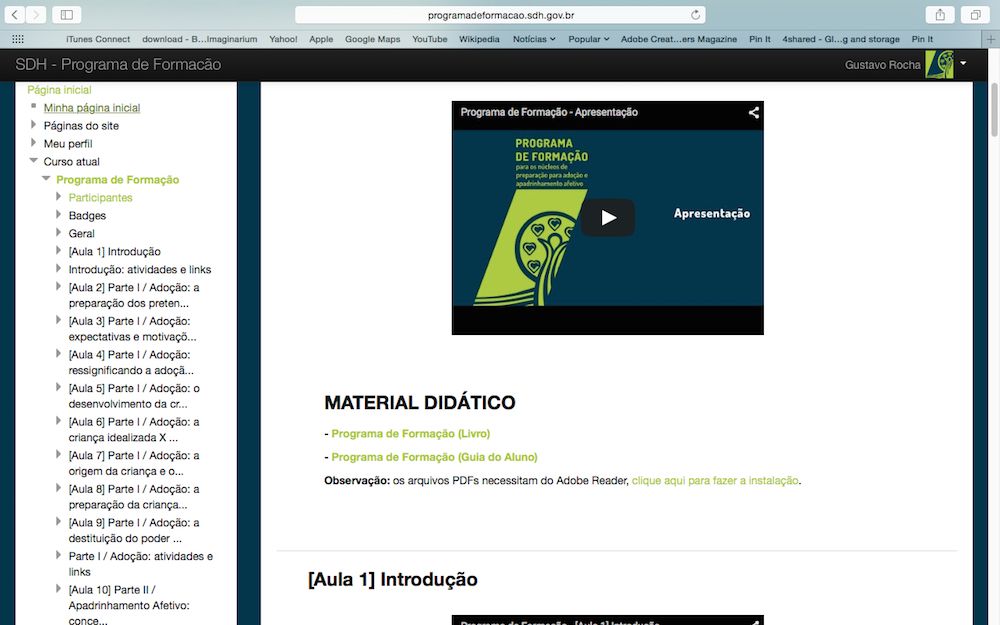Collapse the Programa de Formação tree node
The image size is (1000, 625).
click(x=46, y=180)
